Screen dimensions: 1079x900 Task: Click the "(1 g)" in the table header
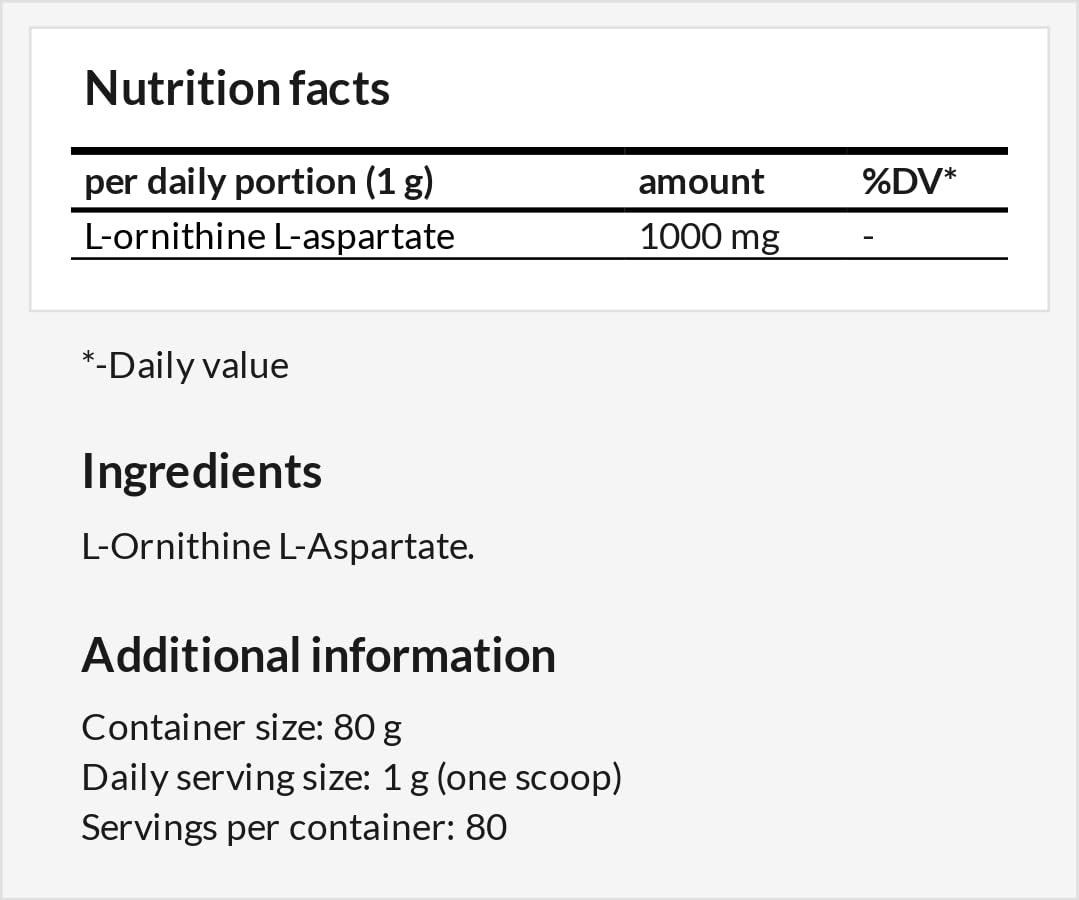tap(398, 182)
